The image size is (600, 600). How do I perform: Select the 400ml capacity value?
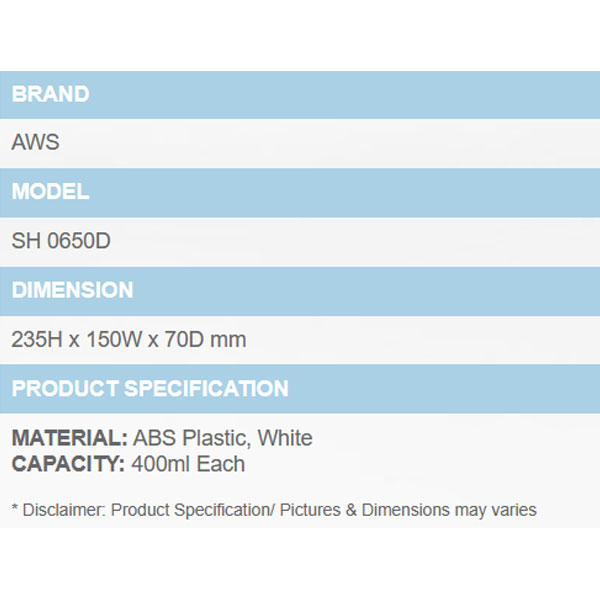tap(159, 464)
